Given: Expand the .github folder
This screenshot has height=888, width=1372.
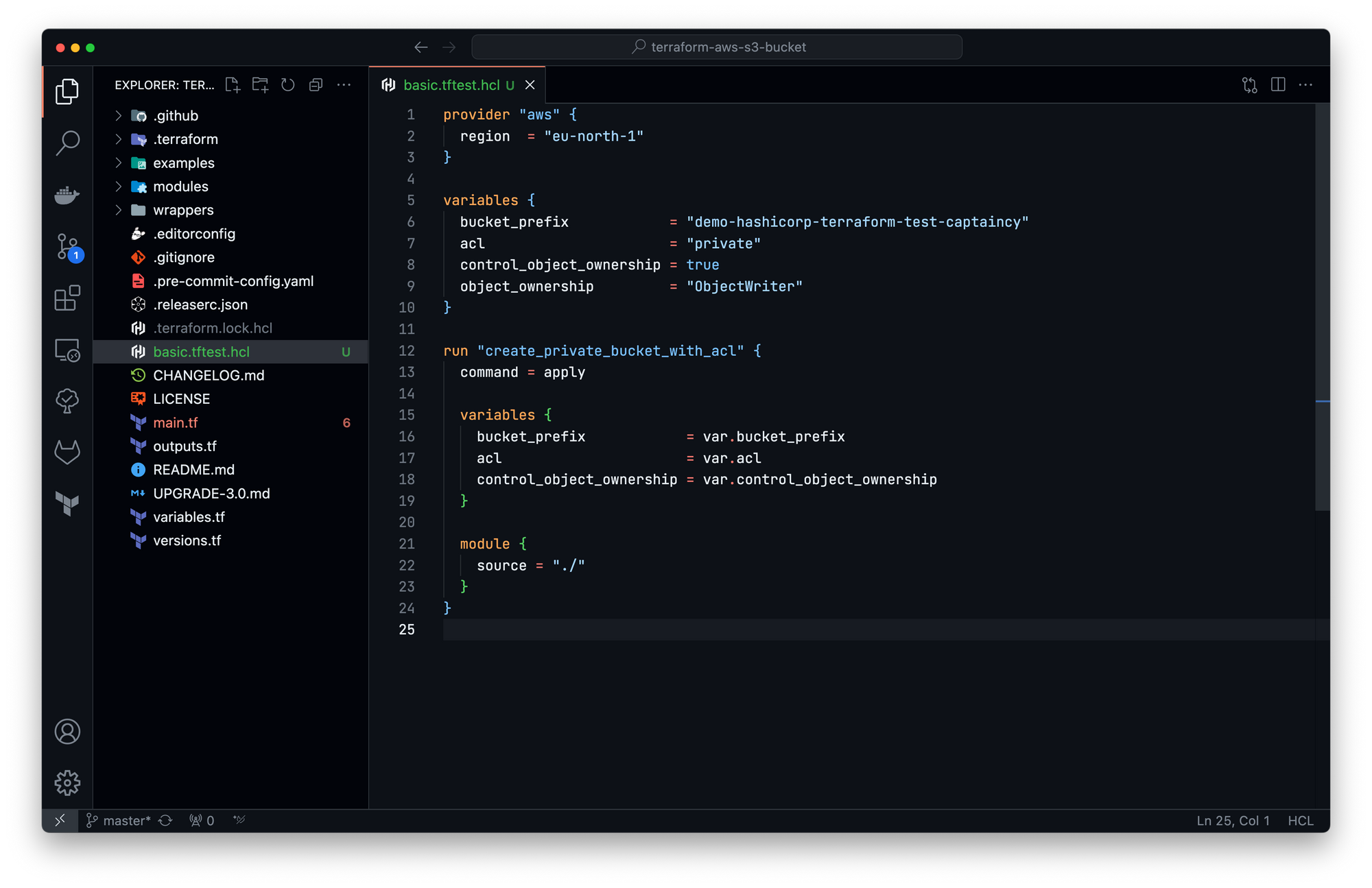Looking at the screenshot, I should pos(176,116).
